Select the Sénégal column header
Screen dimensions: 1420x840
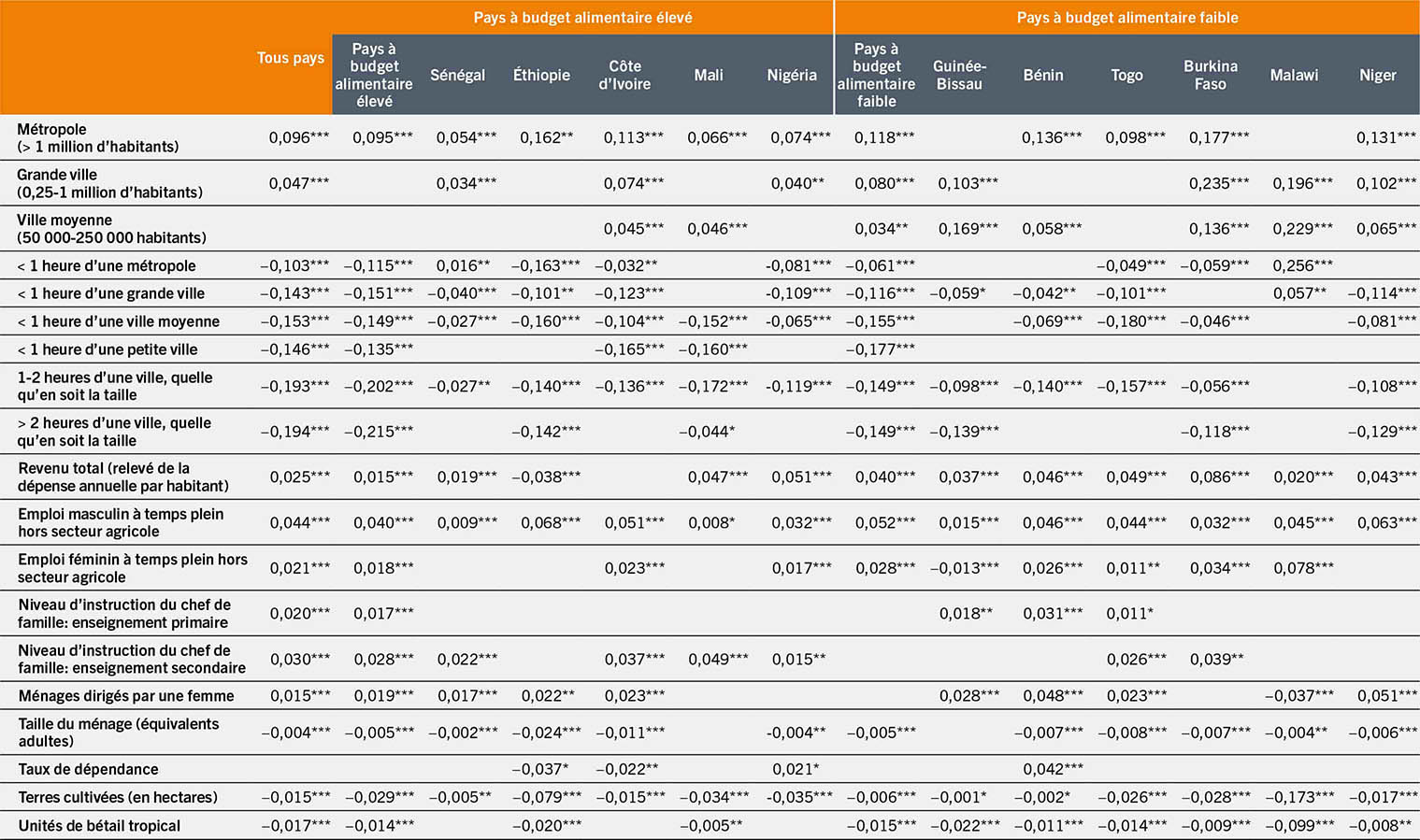457,76
